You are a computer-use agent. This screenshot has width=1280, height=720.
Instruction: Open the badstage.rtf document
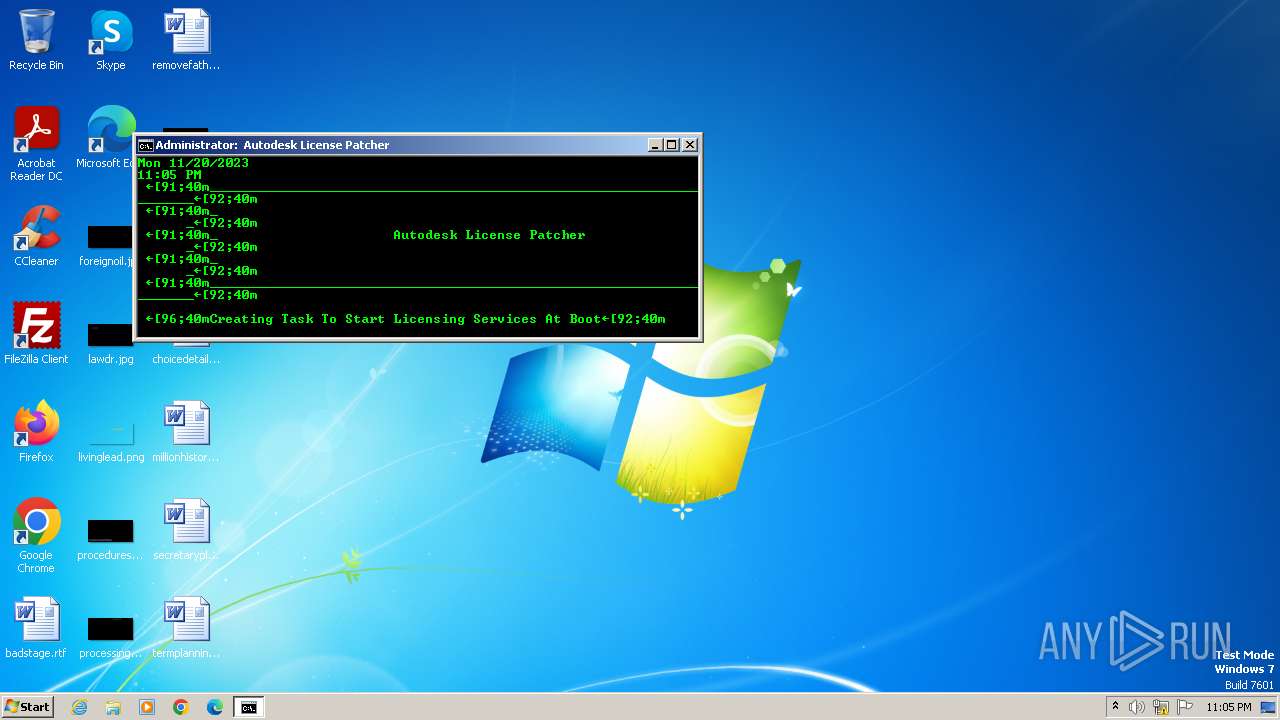pyautogui.click(x=36, y=628)
